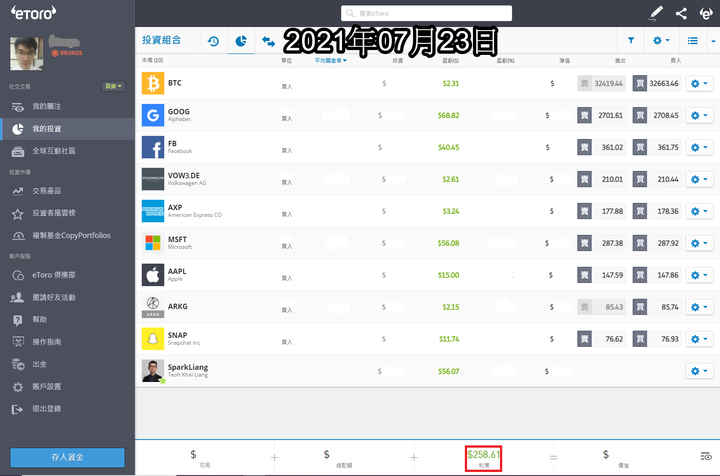
Task: Click SNAP sell price 76.62
Action: coord(602,339)
